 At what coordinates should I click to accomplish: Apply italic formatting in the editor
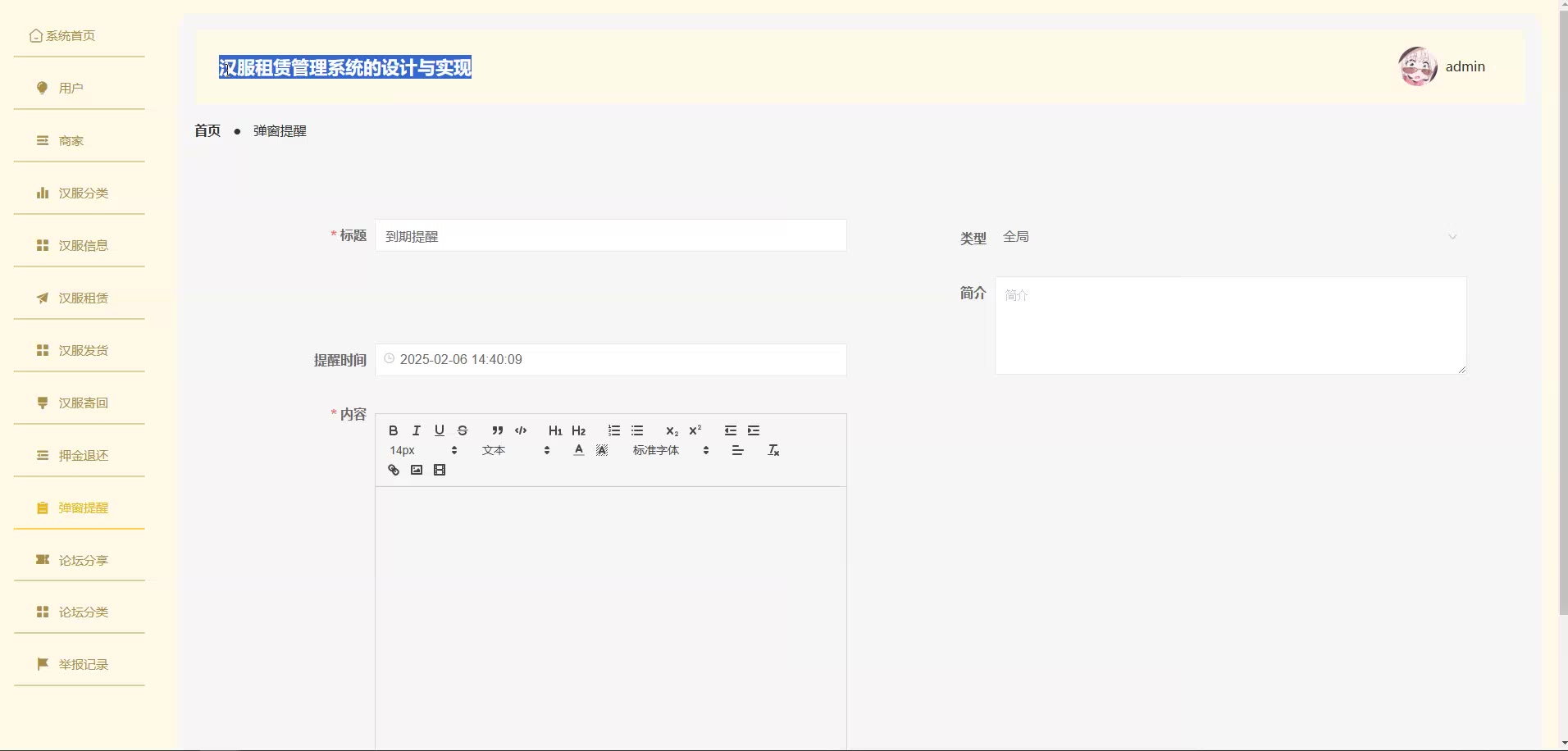click(x=417, y=430)
